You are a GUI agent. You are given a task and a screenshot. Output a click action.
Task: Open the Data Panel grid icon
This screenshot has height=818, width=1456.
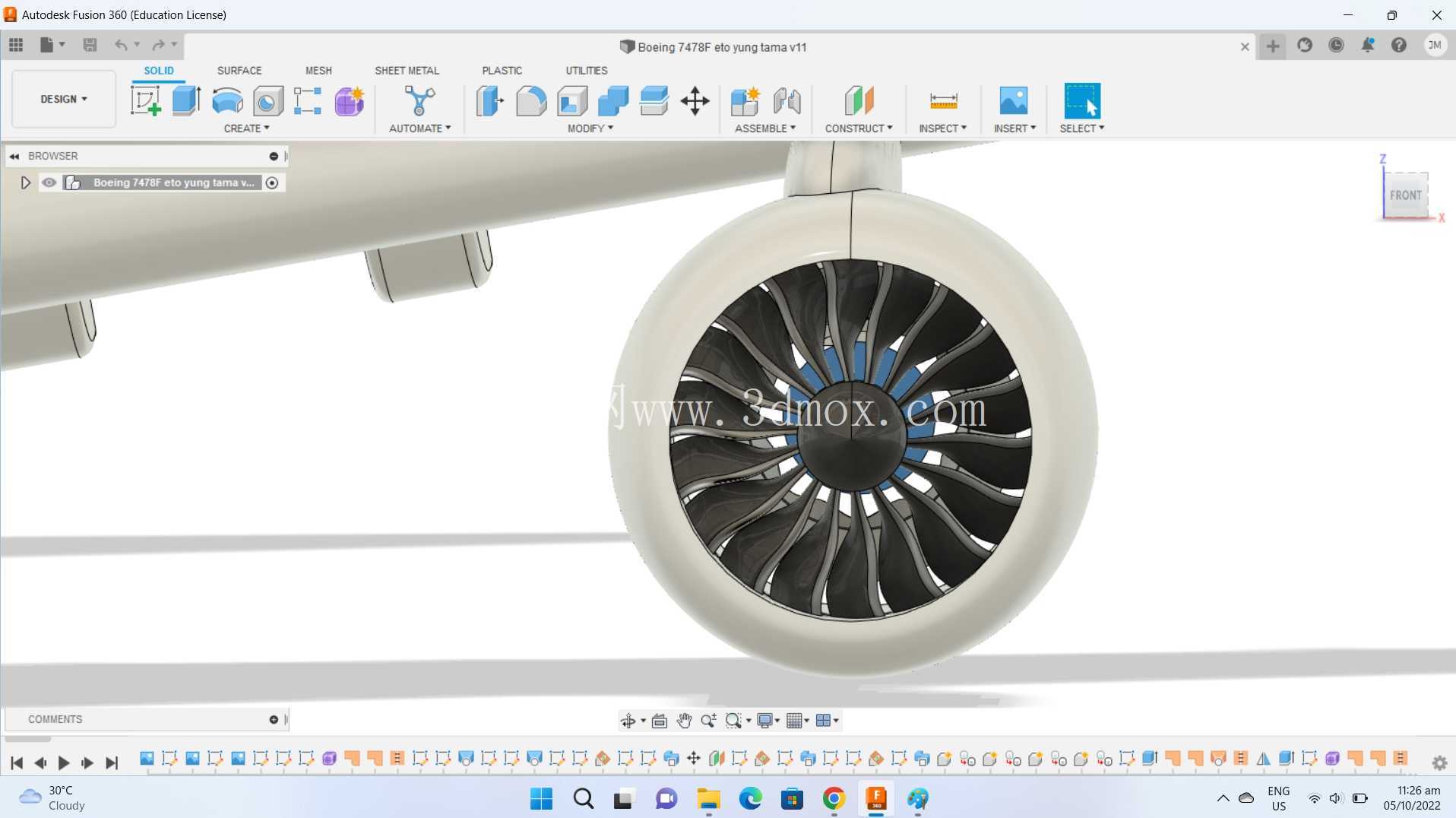point(16,45)
